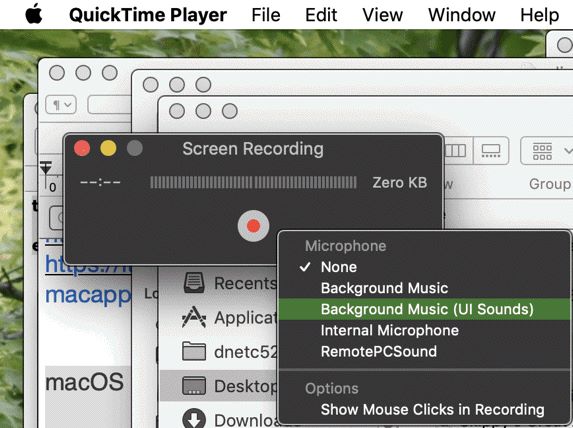Open the View menu
The width and height of the screenshot is (573, 428).
coord(382,15)
